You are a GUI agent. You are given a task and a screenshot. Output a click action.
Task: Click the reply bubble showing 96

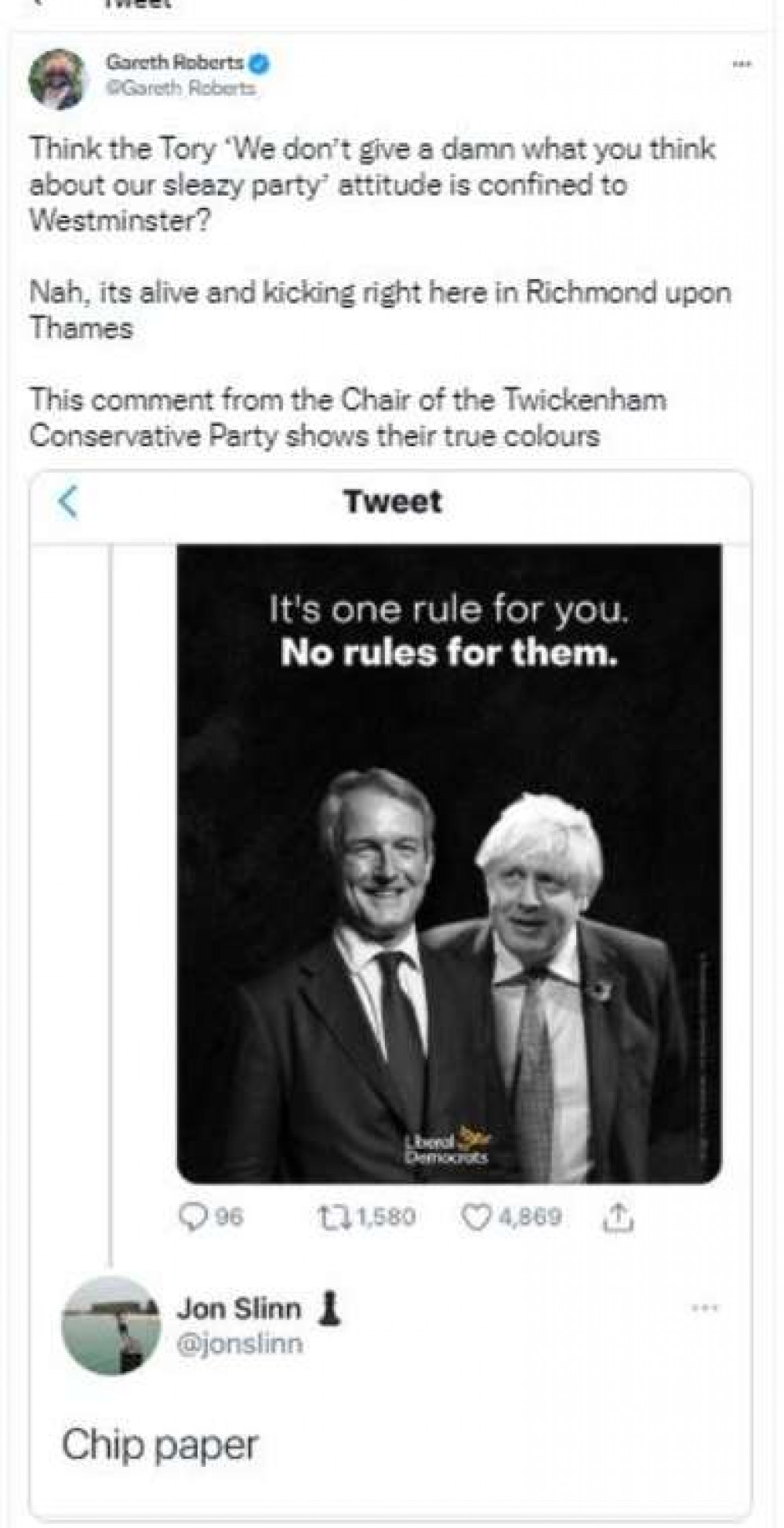pyautogui.click(x=211, y=1217)
